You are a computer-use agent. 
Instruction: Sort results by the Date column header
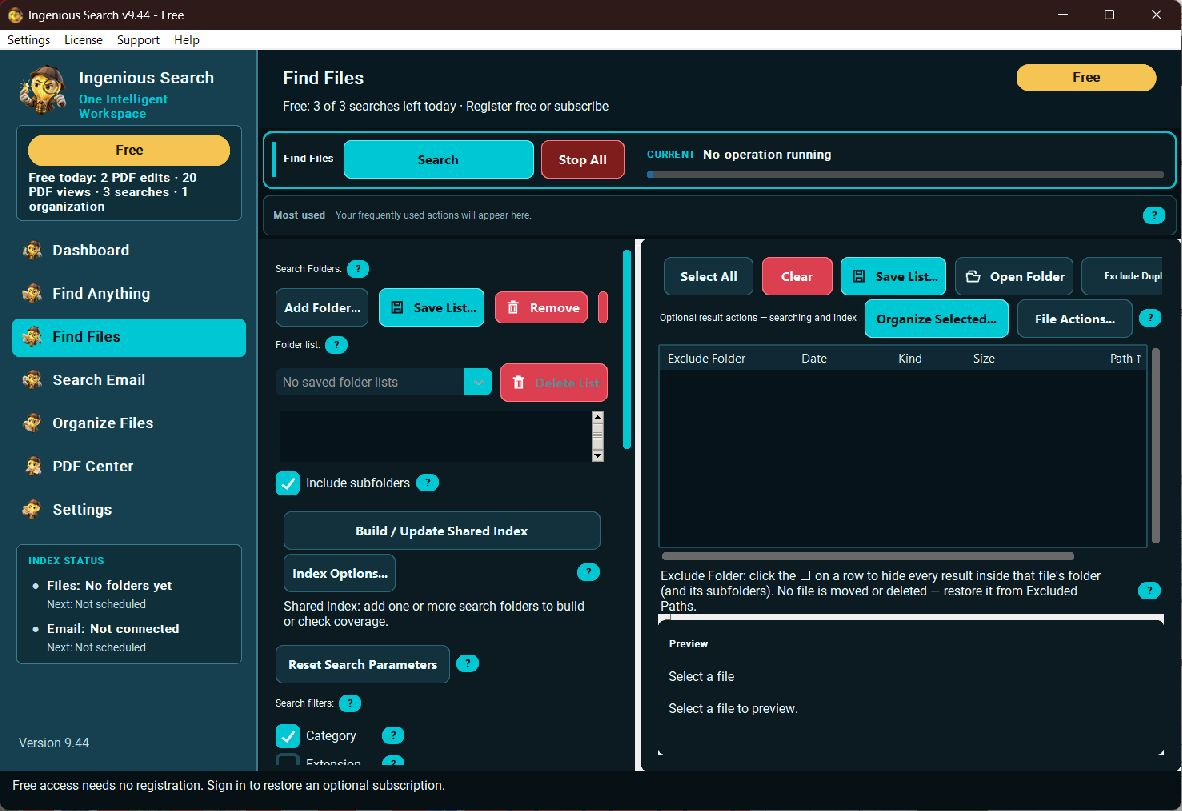click(x=814, y=359)
